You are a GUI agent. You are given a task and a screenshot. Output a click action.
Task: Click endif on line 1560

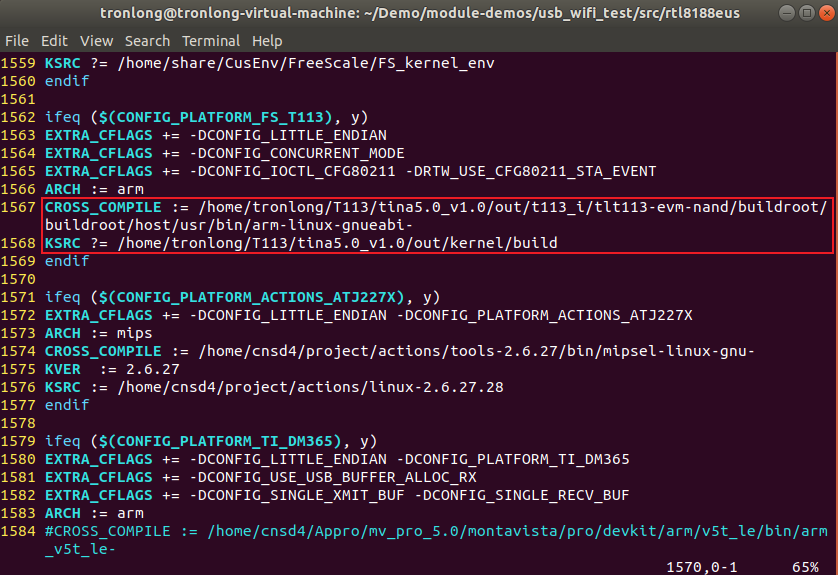tap(67, 81)
